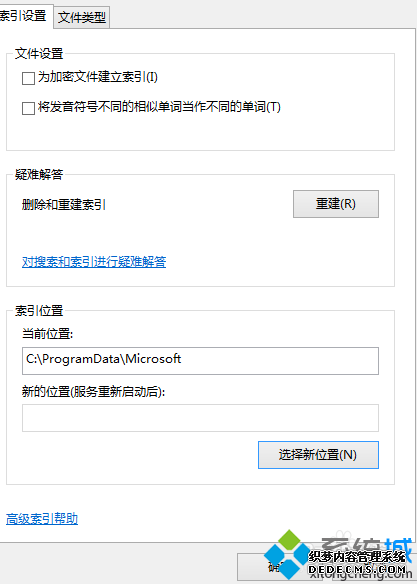
Task: Select the C:\ProgramData\Microsoft location field
Action: point(200,361)
